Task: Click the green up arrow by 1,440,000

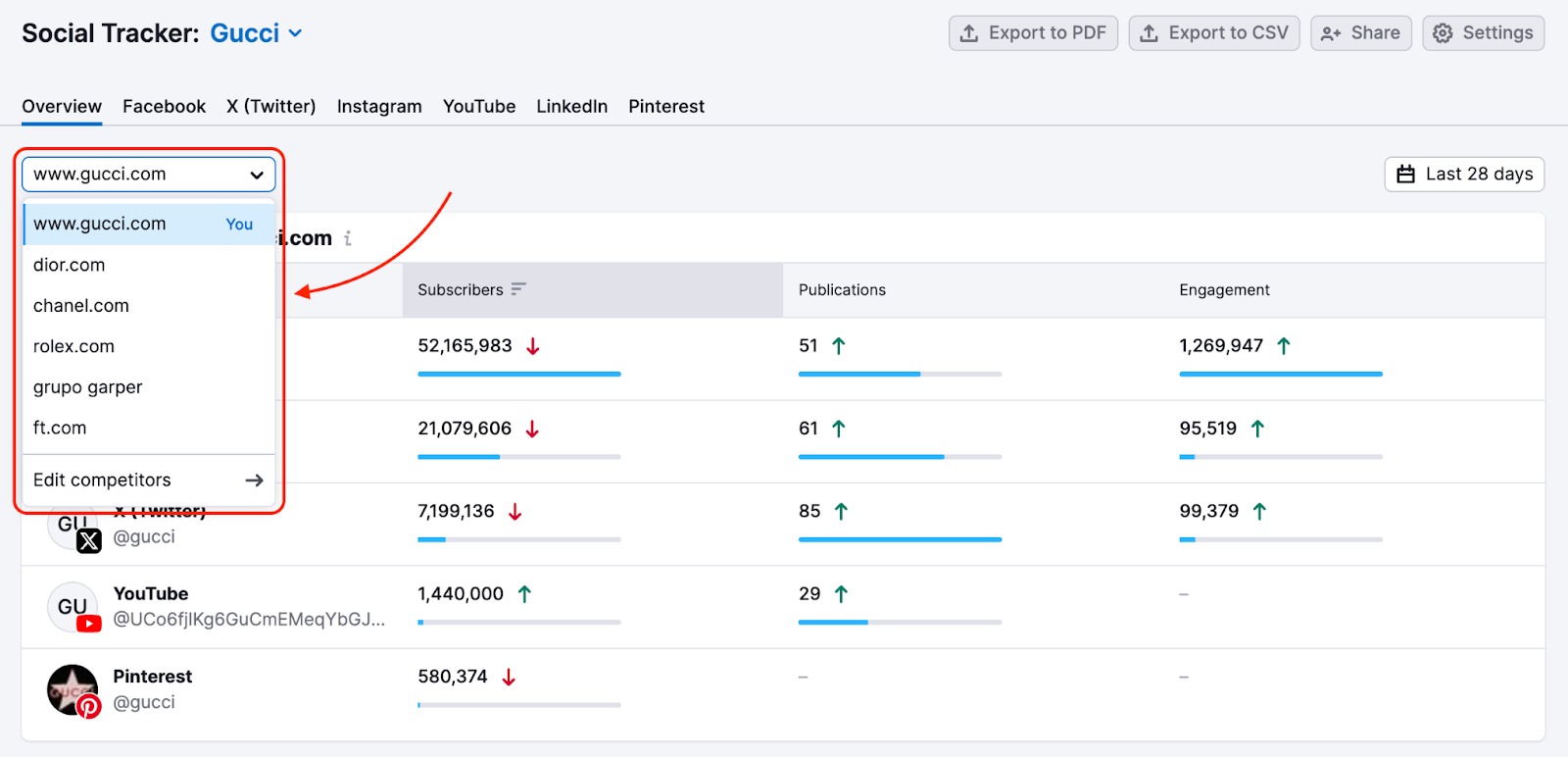Action: [524, 594]
